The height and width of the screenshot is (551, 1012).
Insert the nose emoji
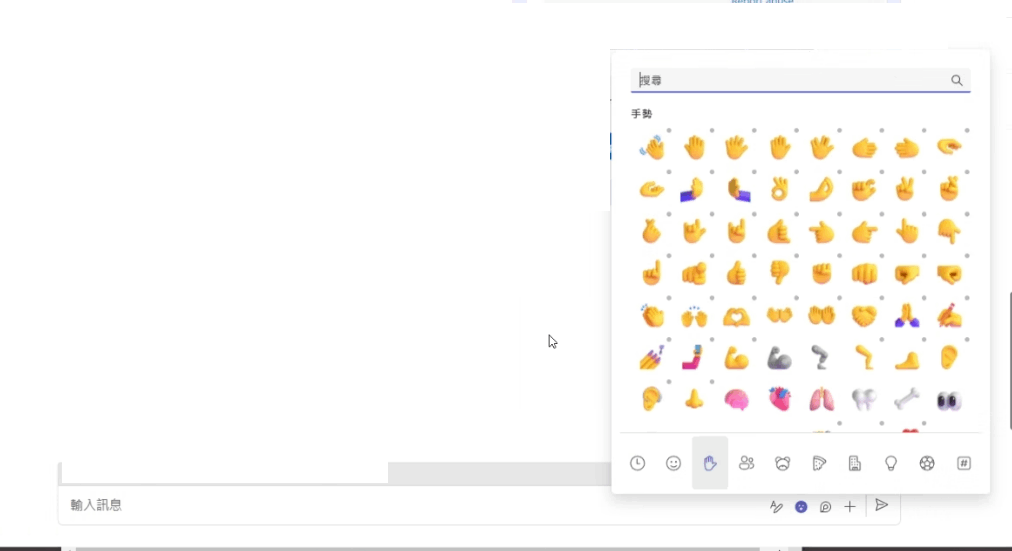point(694,400)
